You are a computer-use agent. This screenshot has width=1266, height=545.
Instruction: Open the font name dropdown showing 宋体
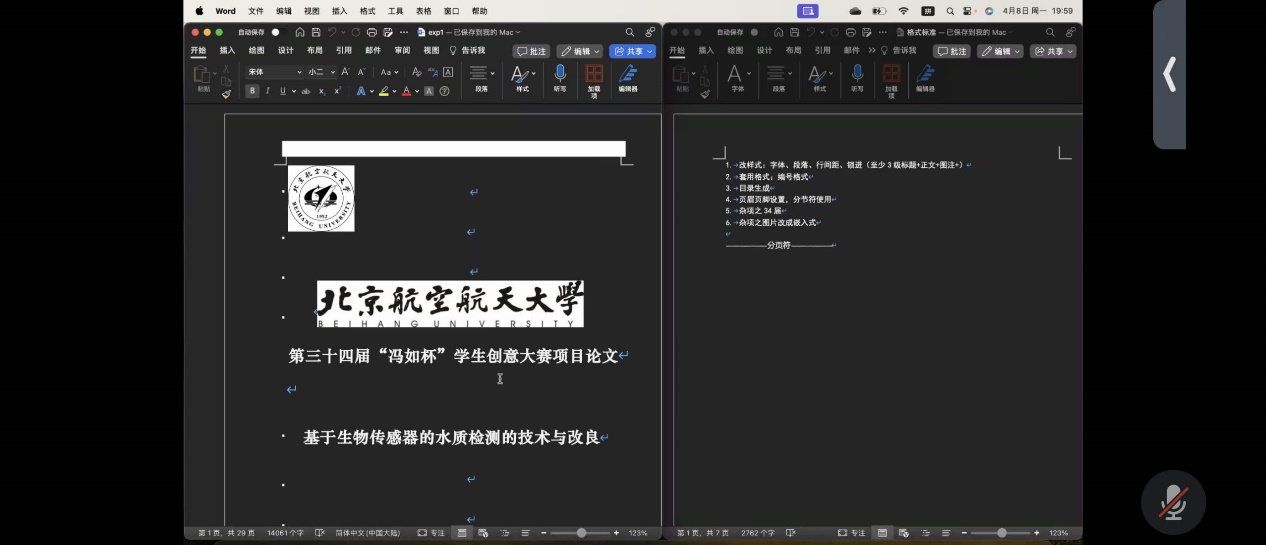point(274,72)
